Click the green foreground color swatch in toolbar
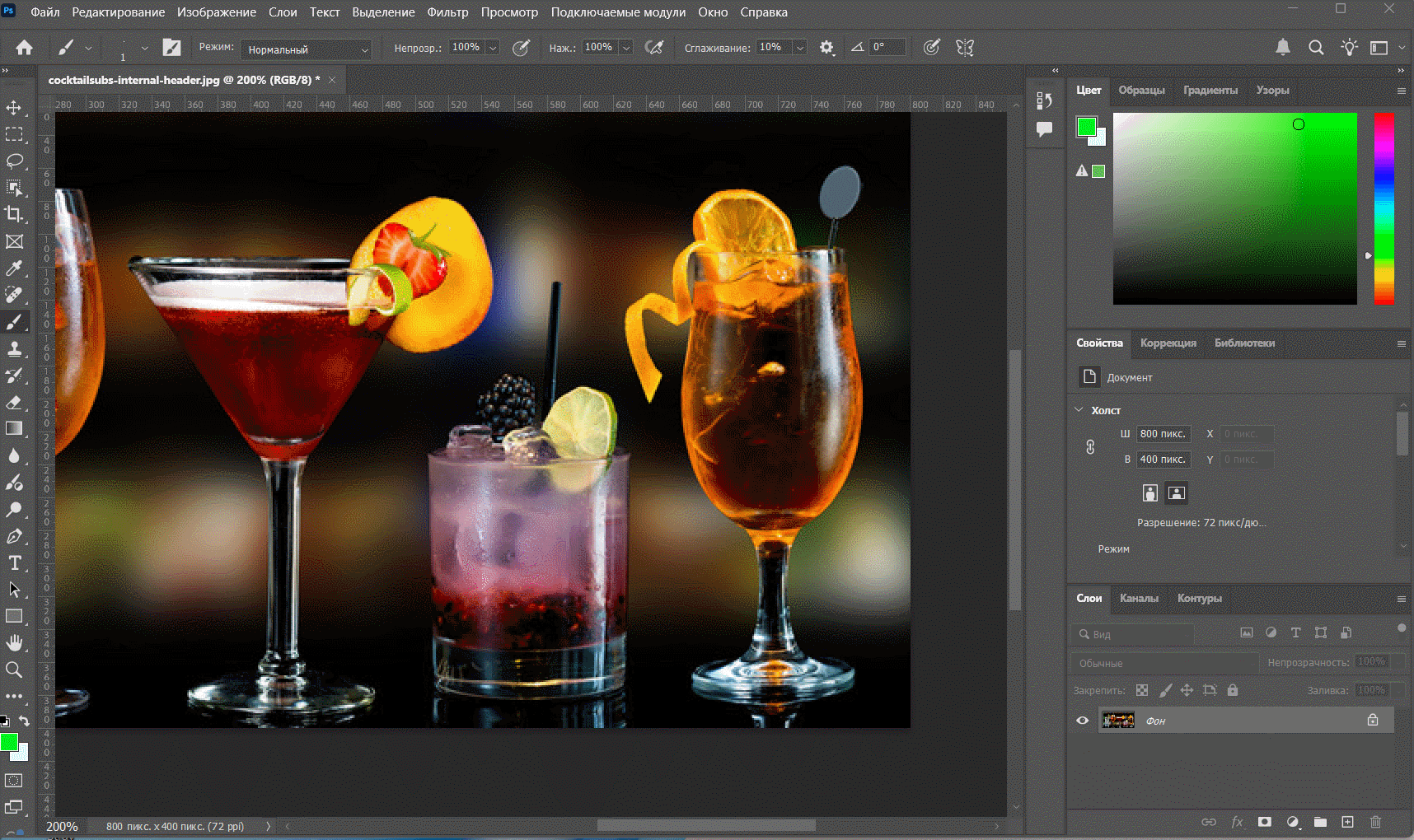The width and height of the screenshot is (1414, 840). coord(9,743)
